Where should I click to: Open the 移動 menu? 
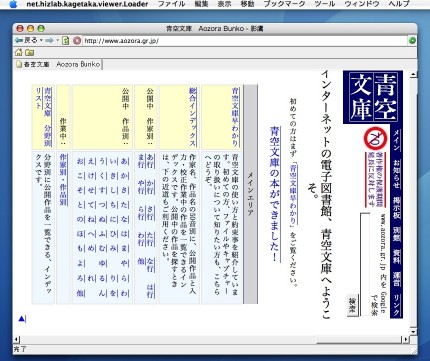click(247, 4)
